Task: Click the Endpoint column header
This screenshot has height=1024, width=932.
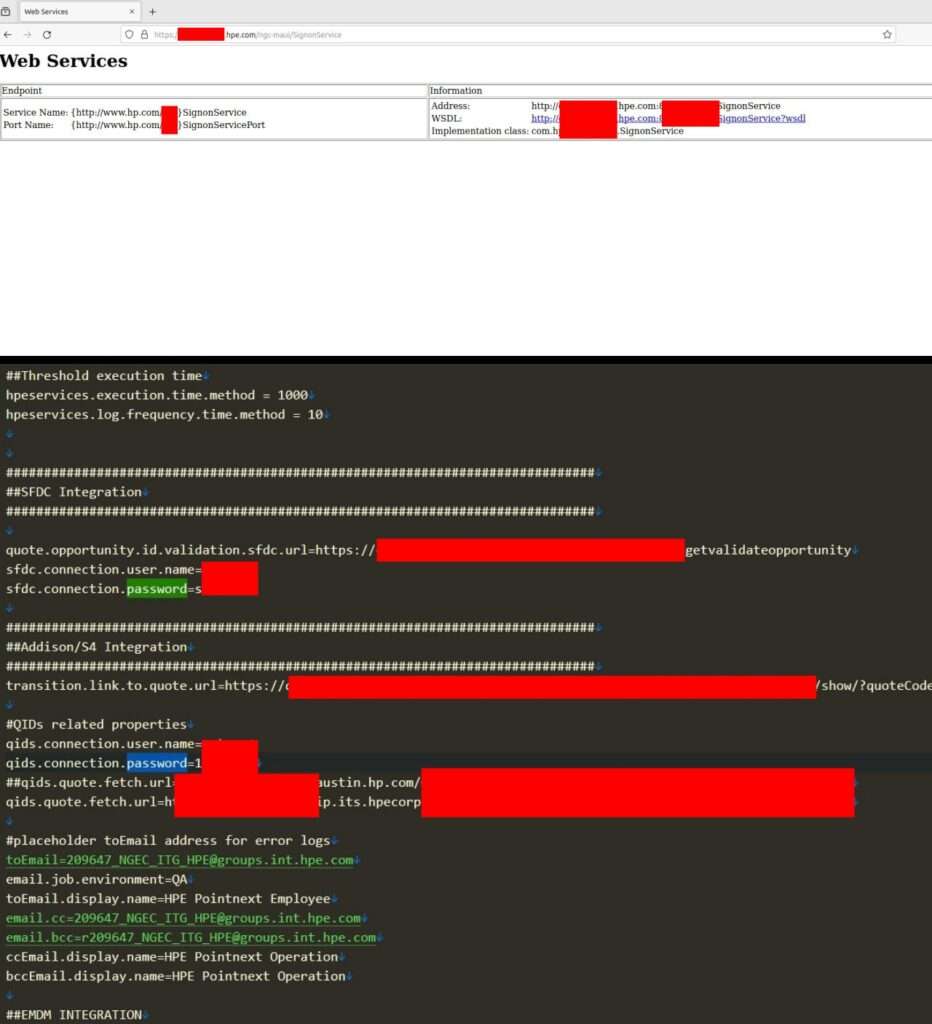Action: point(22,91)
